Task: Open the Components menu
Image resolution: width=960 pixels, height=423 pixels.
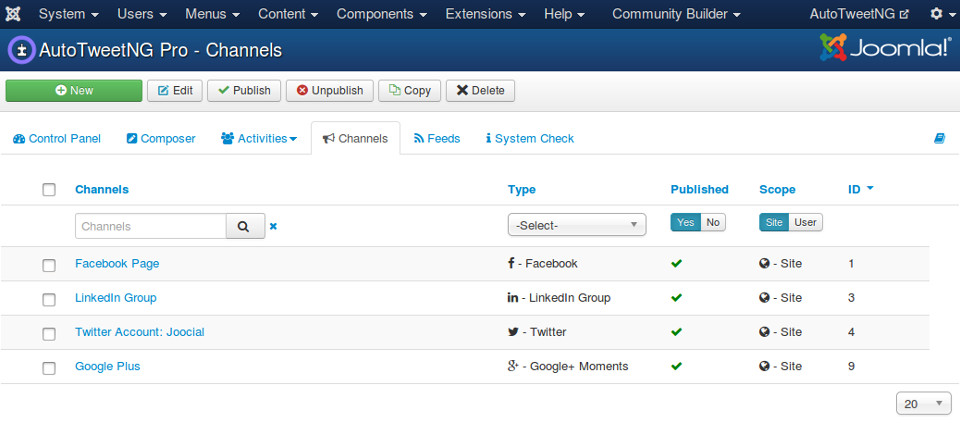Action: point(382,13)
